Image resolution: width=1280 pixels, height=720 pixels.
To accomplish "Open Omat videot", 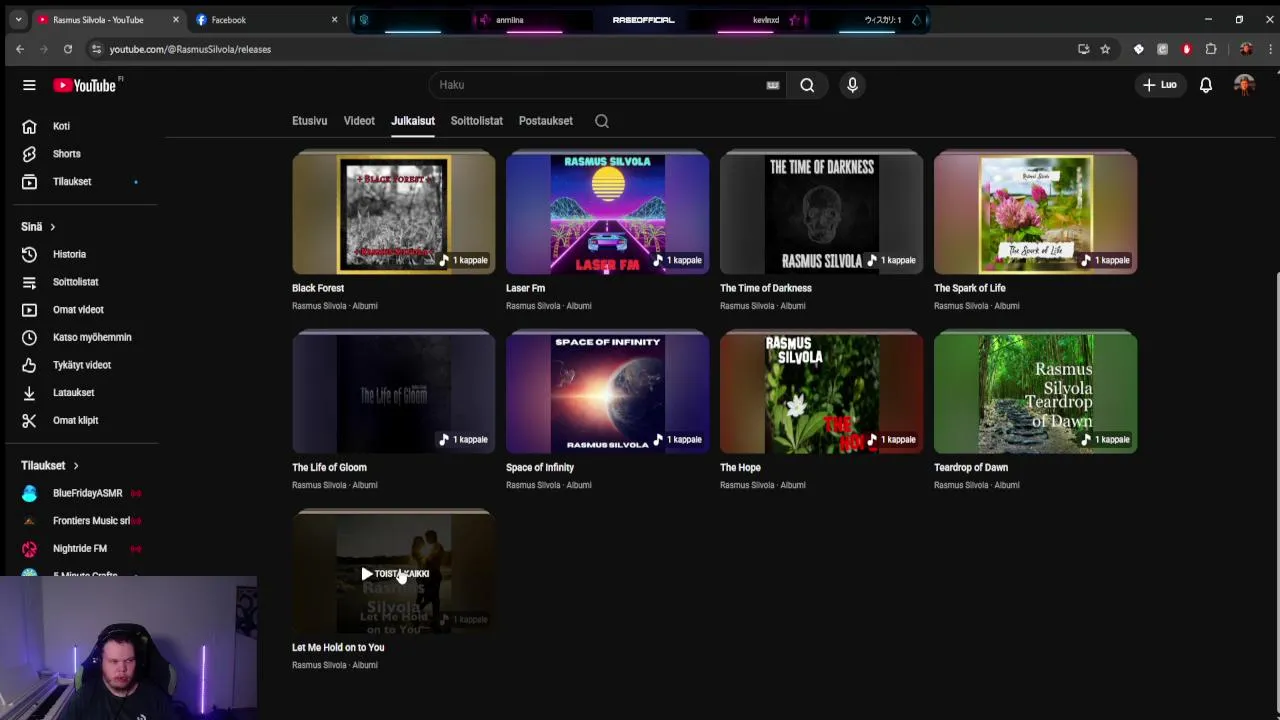I will point(80,310).
